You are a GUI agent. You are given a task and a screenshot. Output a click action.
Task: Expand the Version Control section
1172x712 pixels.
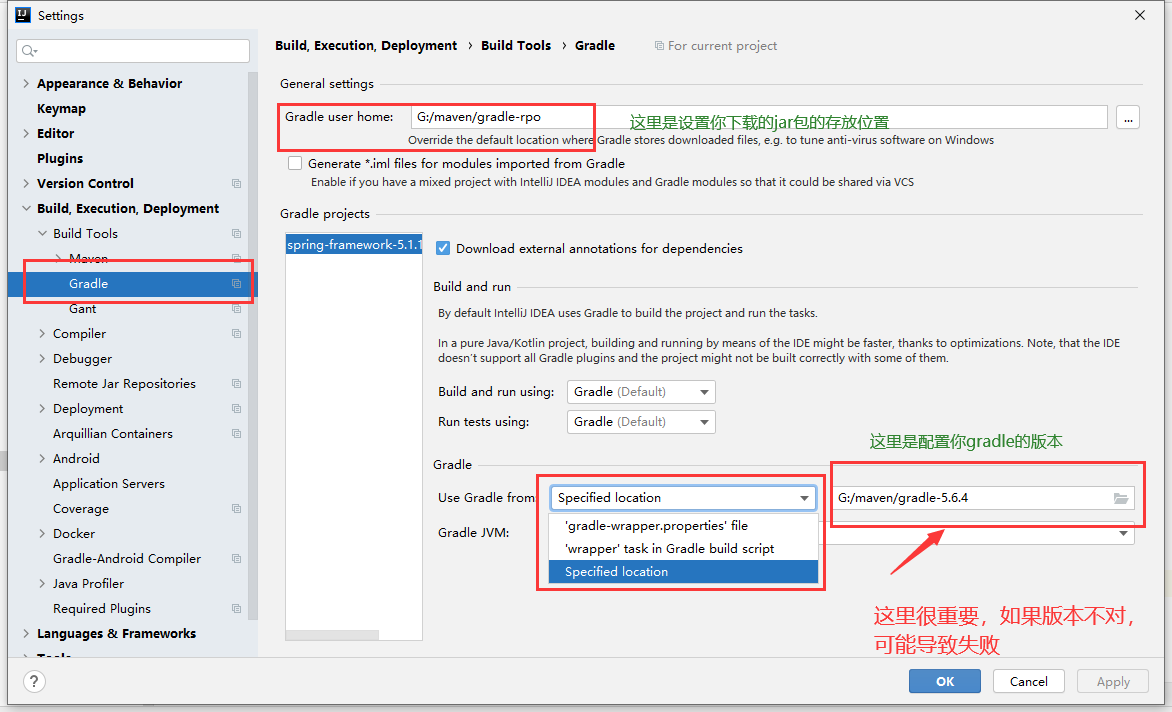26,184
